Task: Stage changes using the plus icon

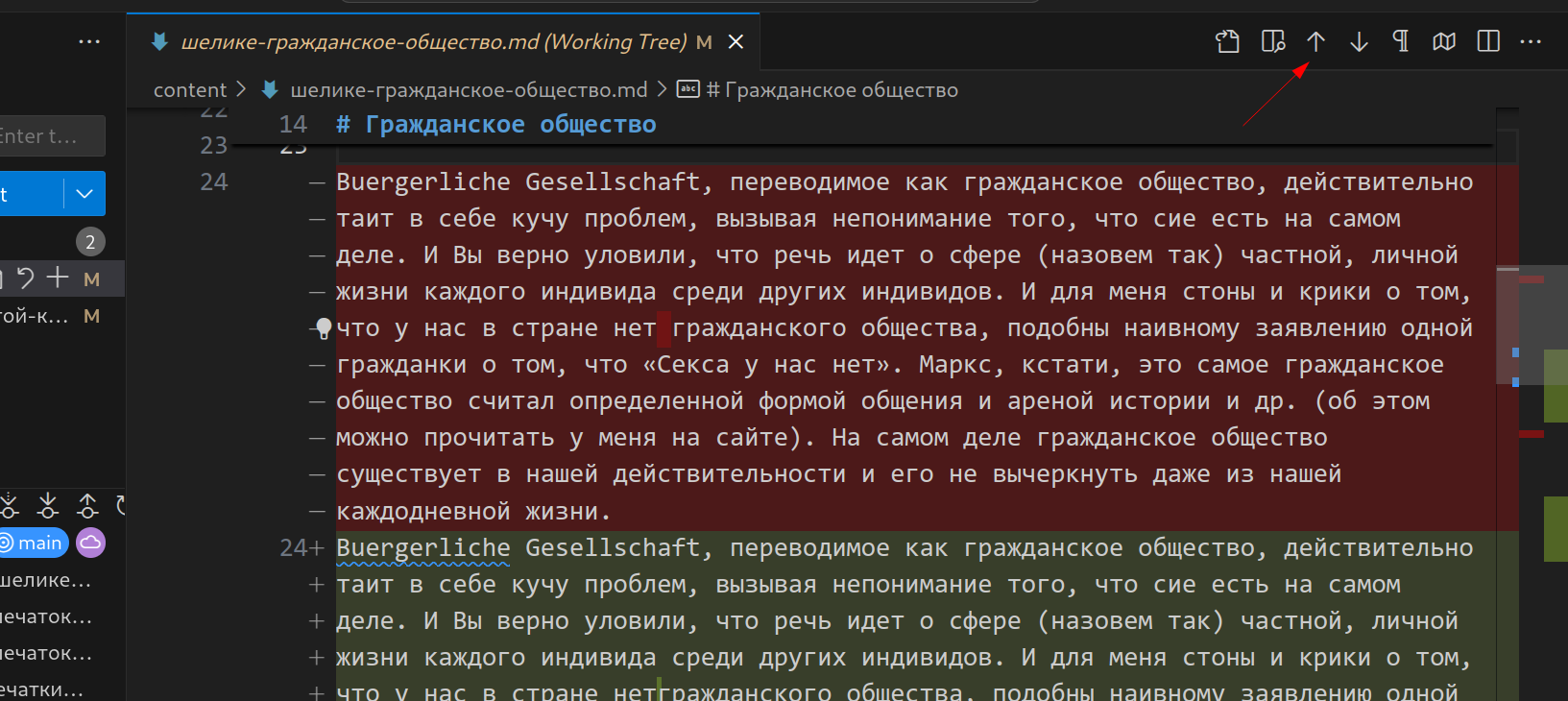Action: point(58,278)
